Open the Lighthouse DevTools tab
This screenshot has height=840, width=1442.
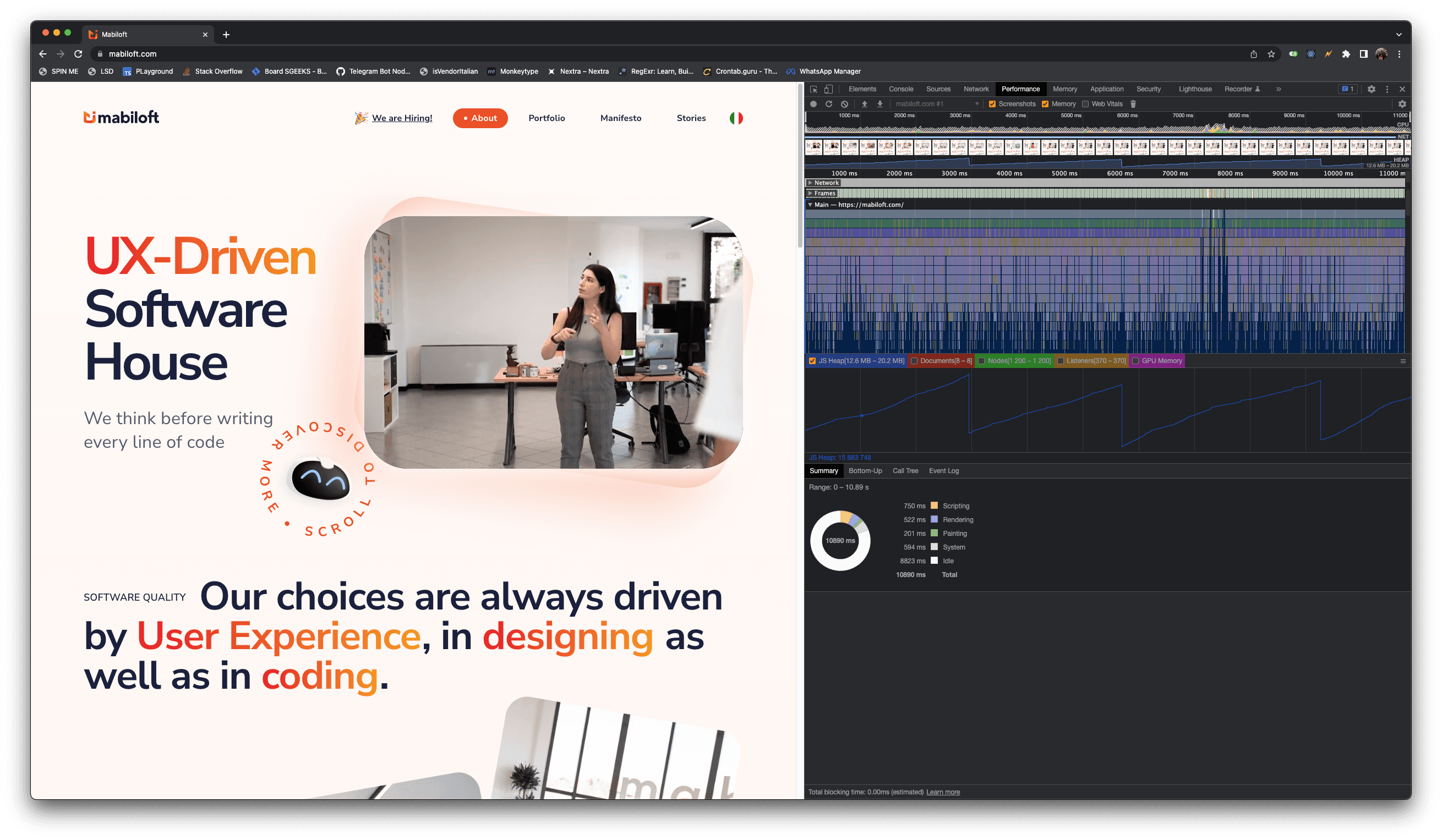coord(1195,89)
